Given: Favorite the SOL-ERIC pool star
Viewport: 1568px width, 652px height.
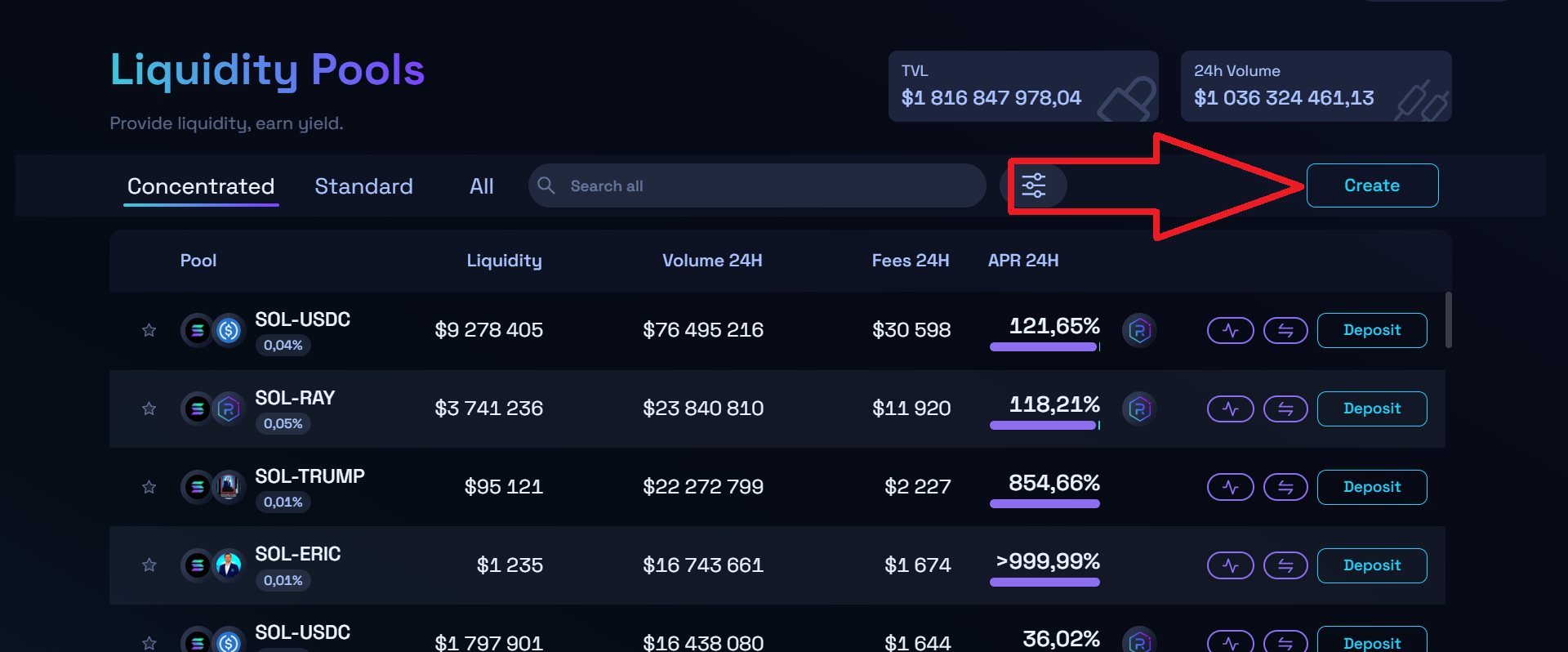Looking at the screenshot, I should (149, 565).
